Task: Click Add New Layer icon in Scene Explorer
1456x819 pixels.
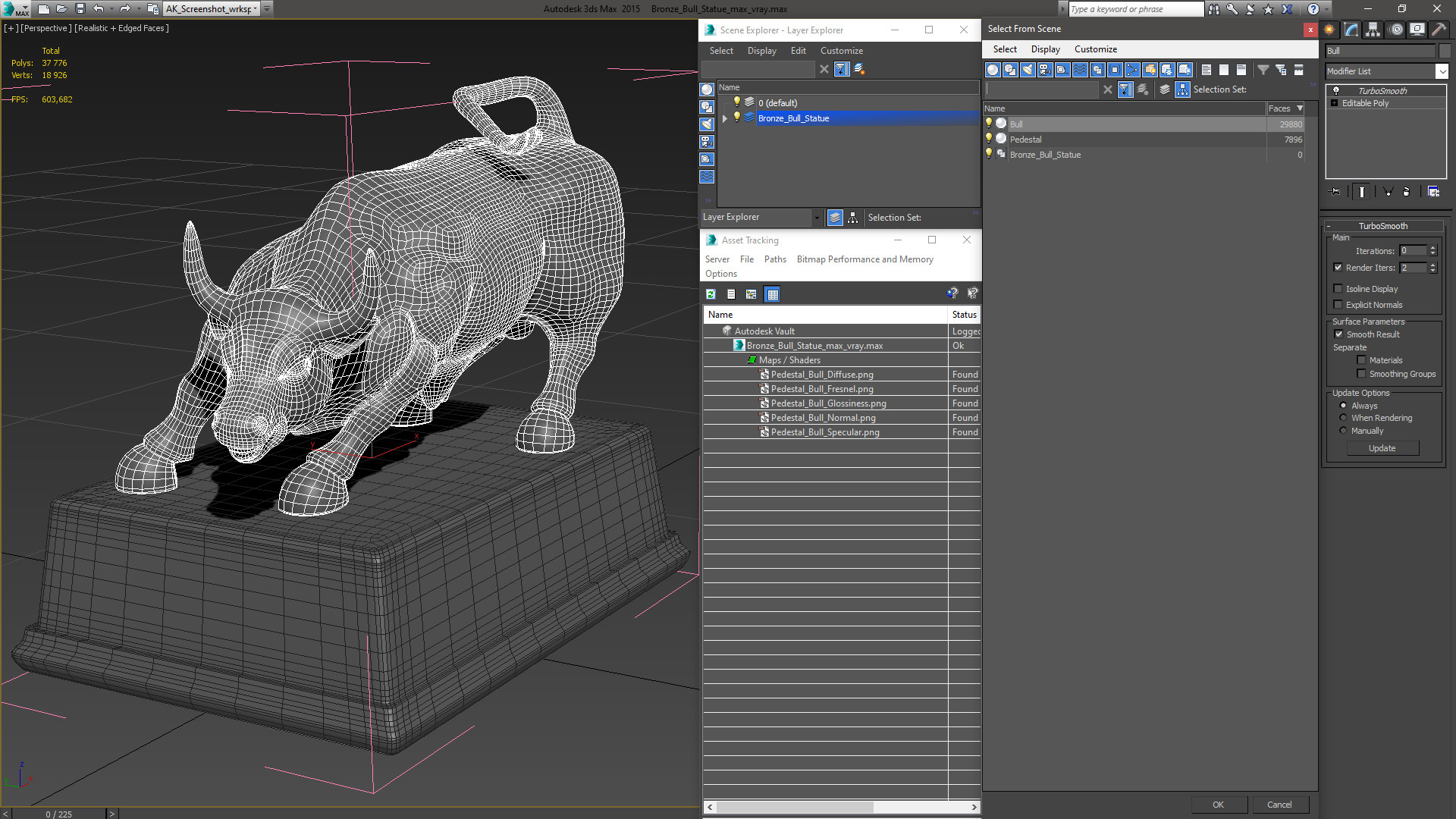Action: (x=859, y=69)
